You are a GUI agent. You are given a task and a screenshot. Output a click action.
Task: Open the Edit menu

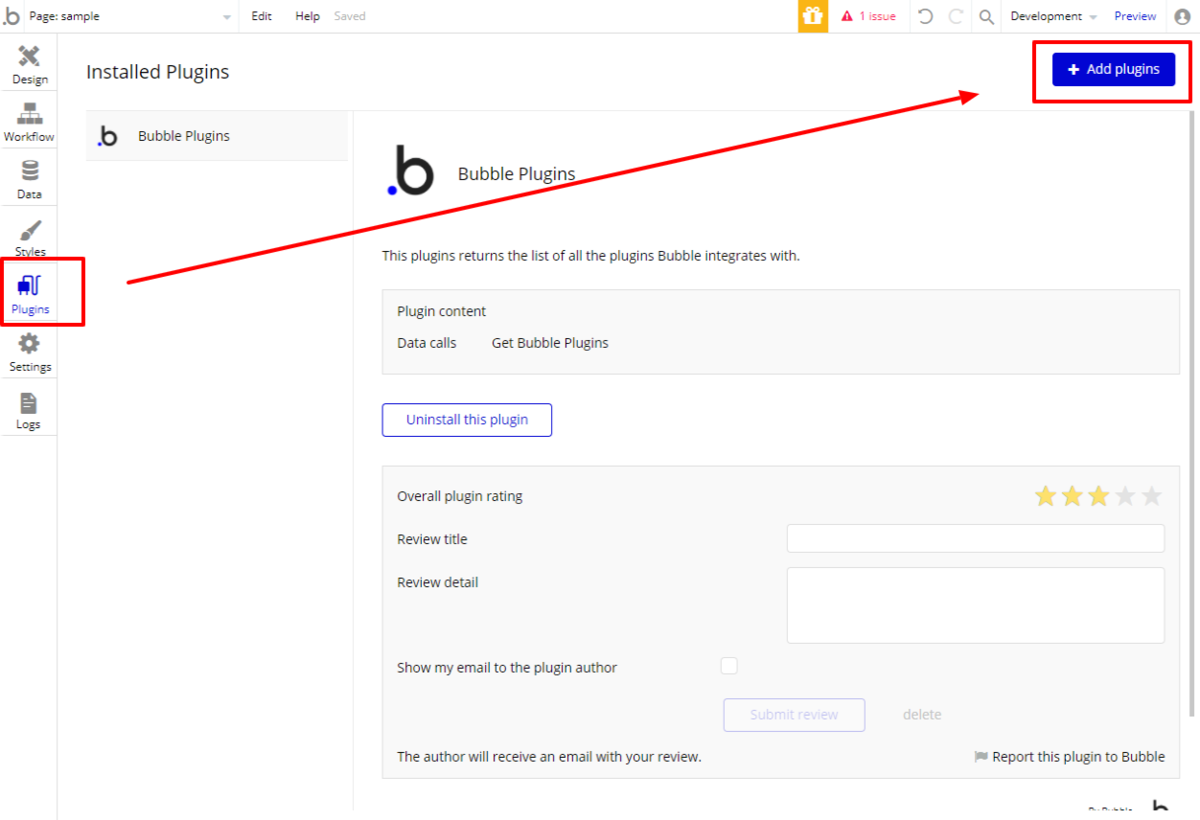tap(261, 16)
